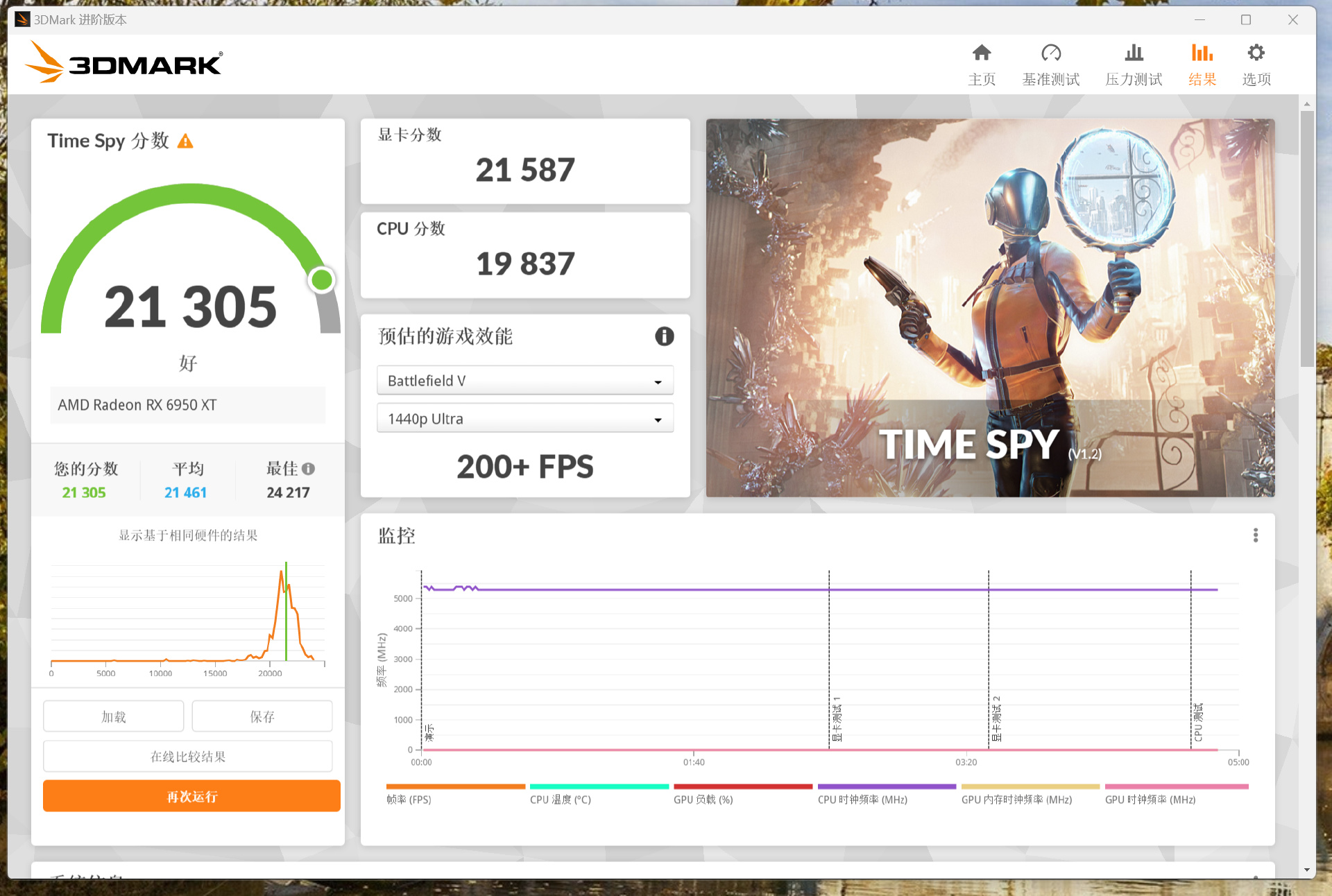Click the info icon next to 最佳
The image size is (1332, 896).
pos(309,469)
